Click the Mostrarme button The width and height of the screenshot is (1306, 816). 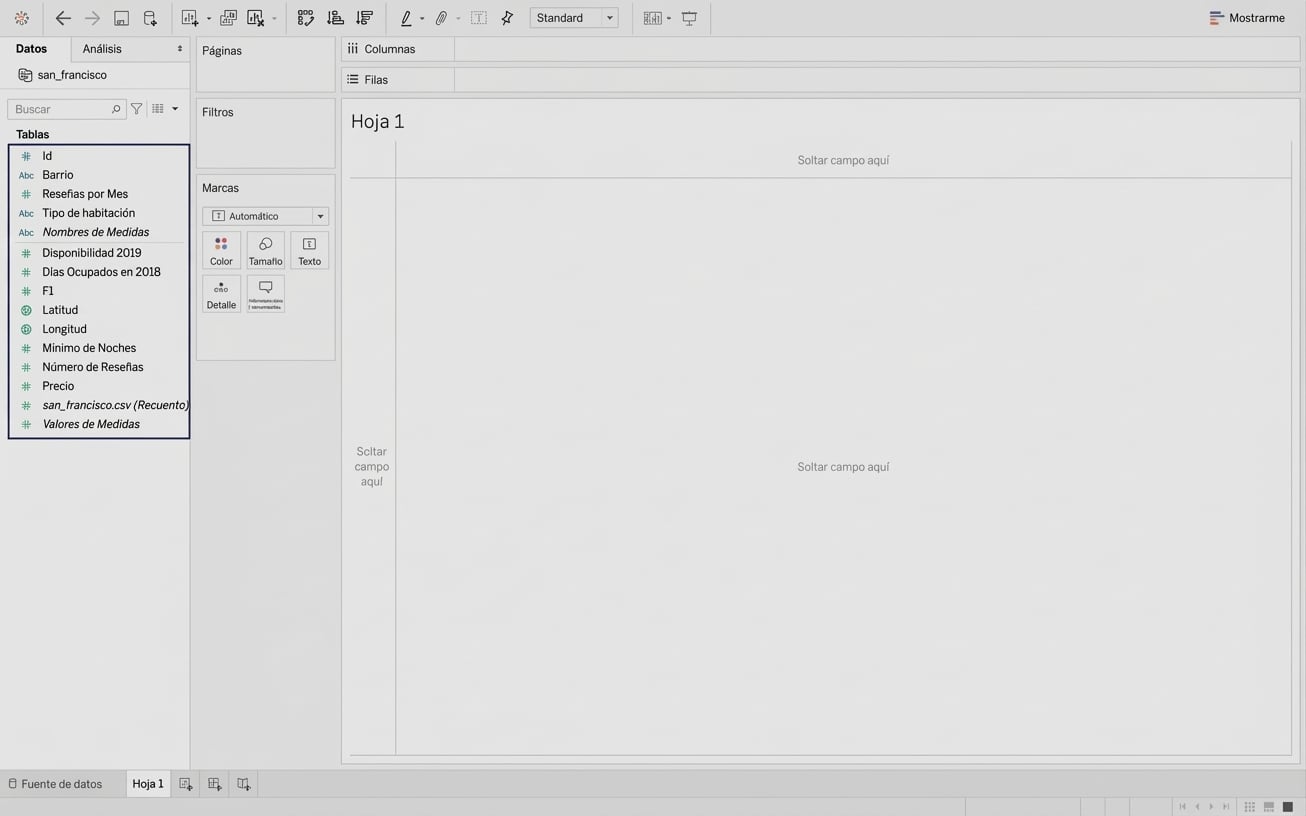(x=1246, y=18)
